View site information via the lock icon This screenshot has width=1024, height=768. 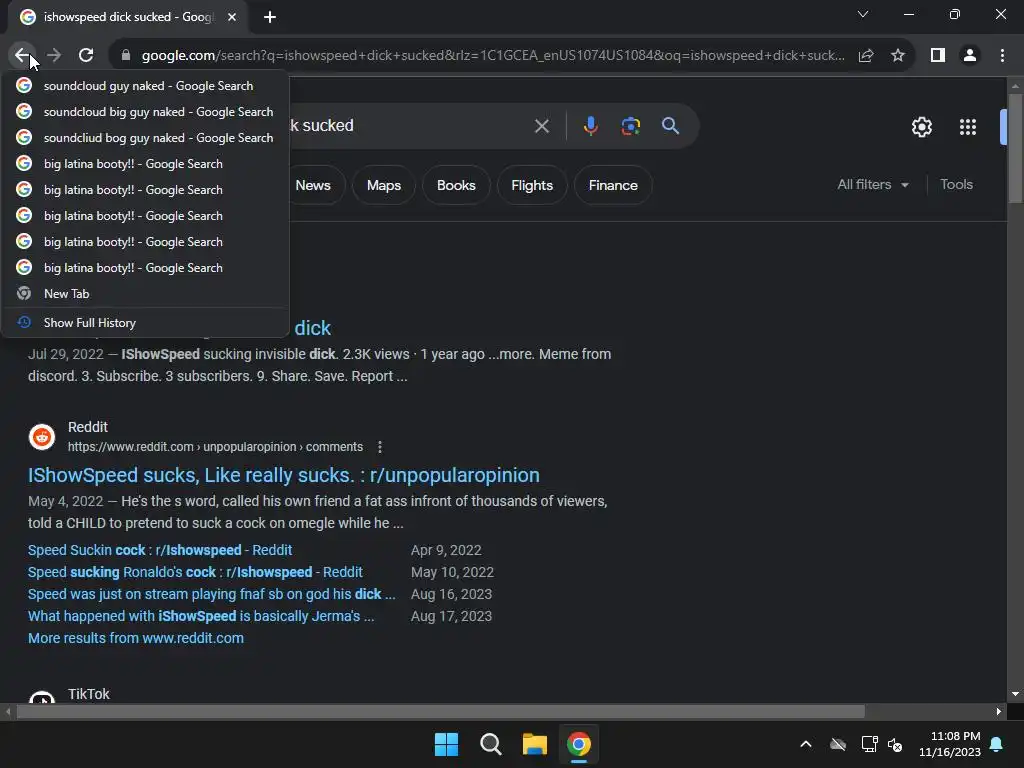[x=126, y=56]
